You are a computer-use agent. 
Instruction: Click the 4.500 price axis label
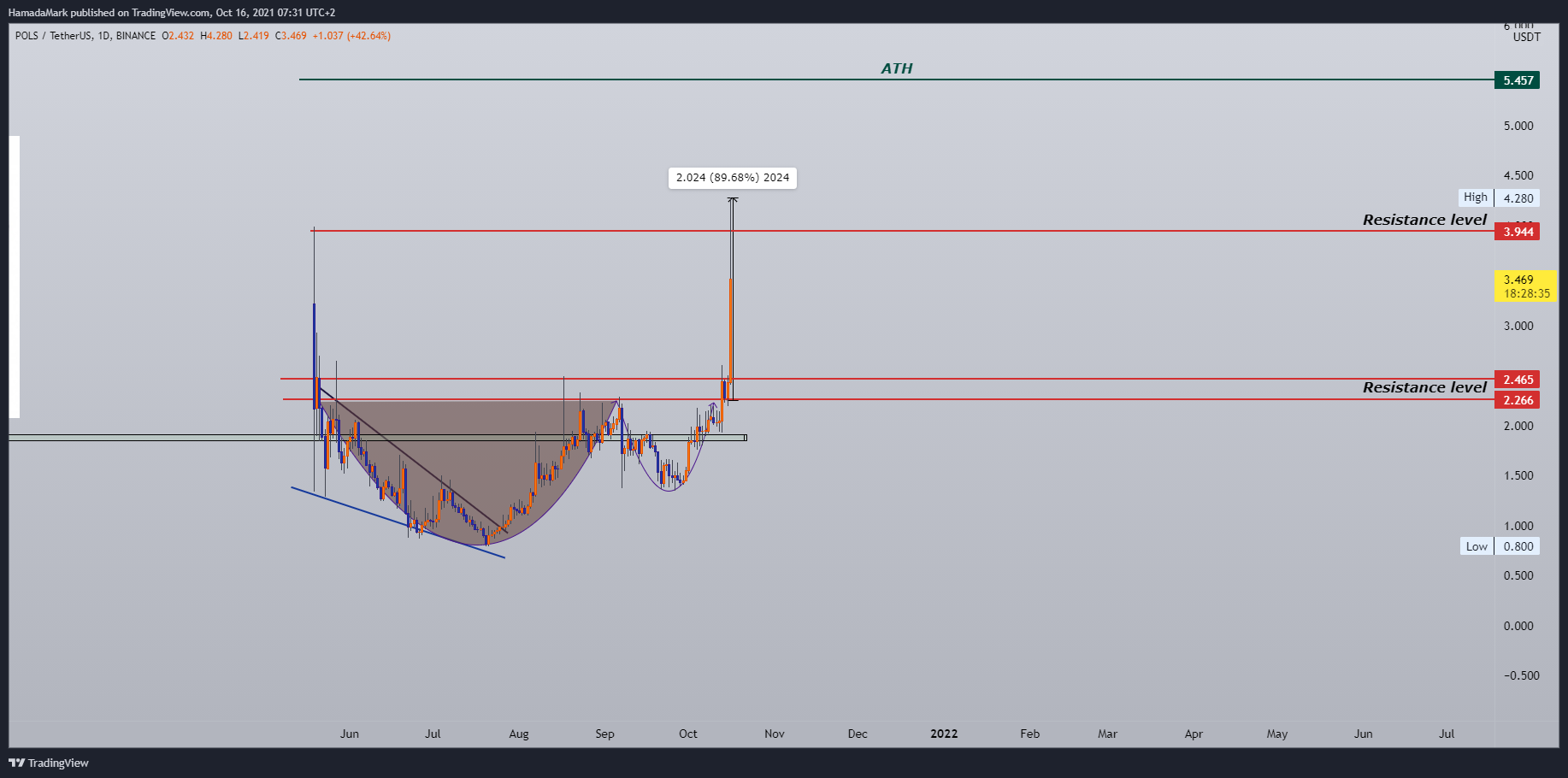tap(1518, 175)
